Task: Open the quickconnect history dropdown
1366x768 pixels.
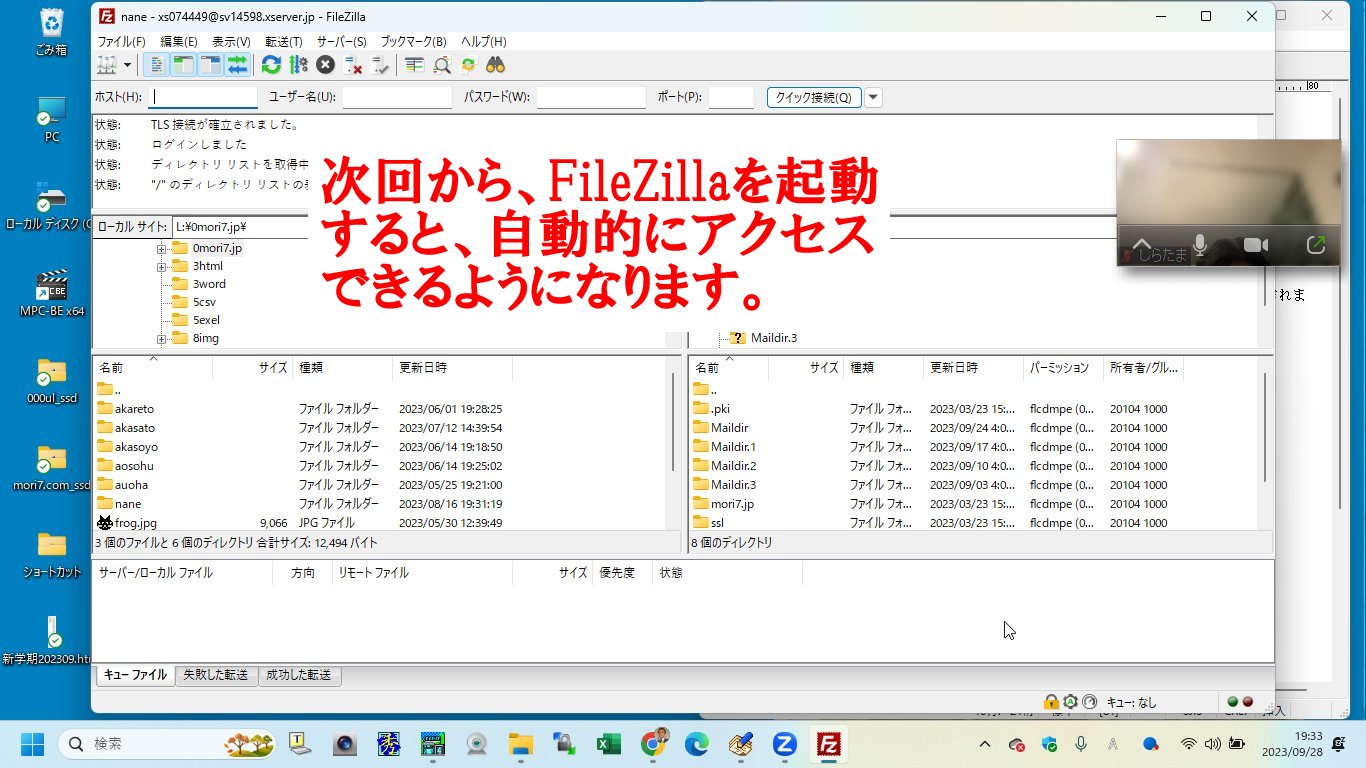Action: tap(874, 97)
